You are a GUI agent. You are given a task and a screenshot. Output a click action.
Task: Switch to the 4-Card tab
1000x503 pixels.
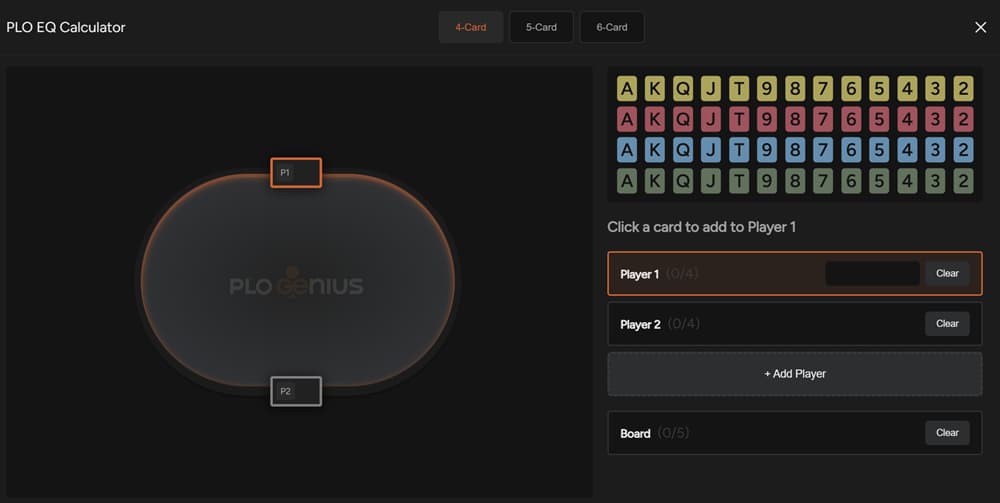coord(471,27)
